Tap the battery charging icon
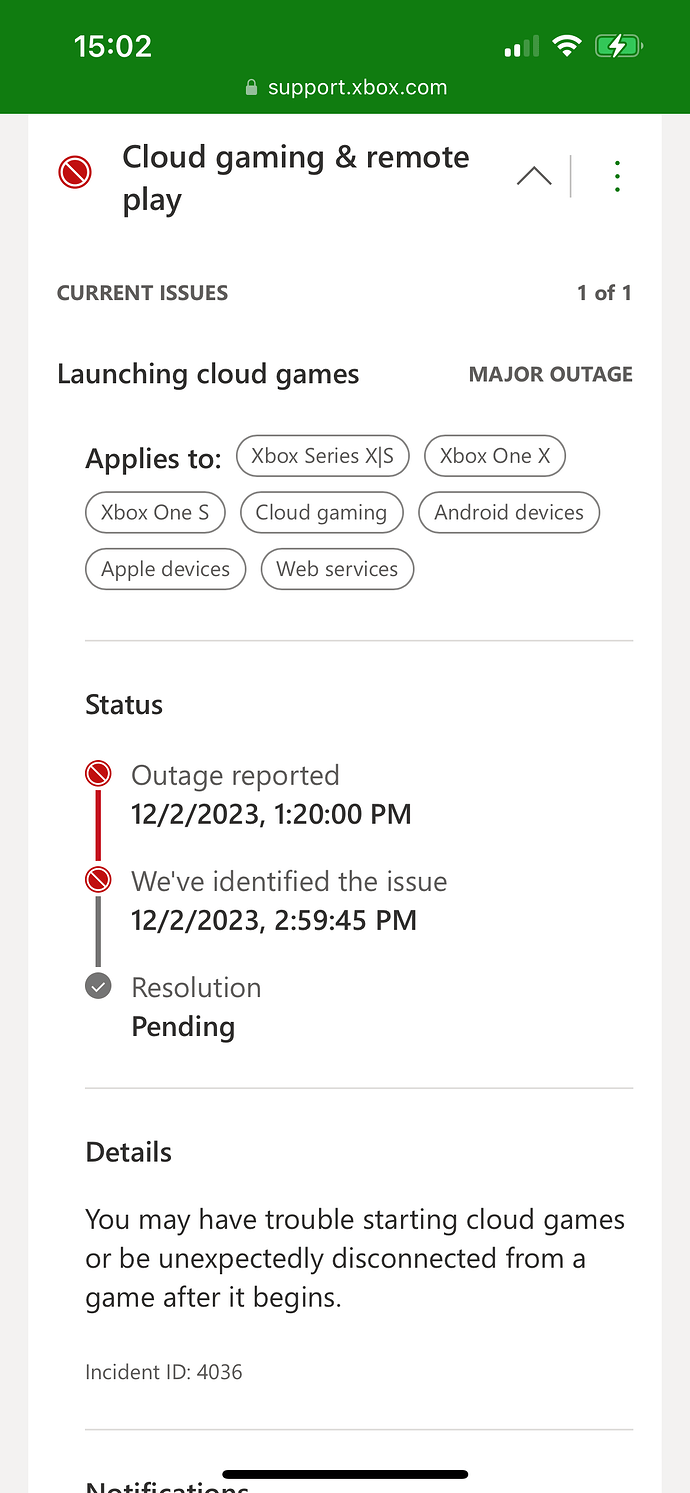The width and height of the screenshot is (690, 1493). tap(617, 46)
